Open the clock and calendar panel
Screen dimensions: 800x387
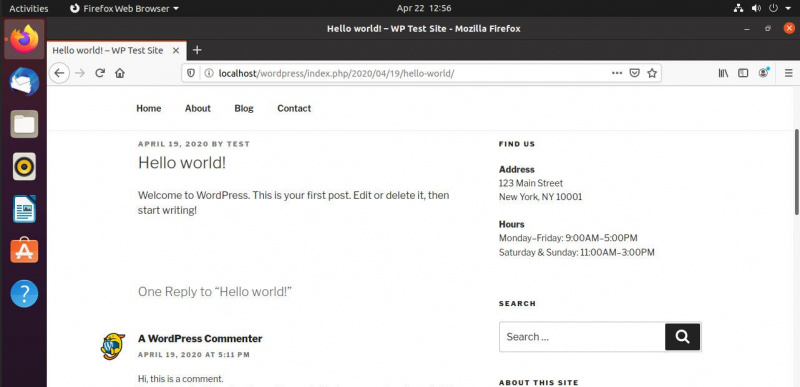pyautogui.click(x=424, y=8)
